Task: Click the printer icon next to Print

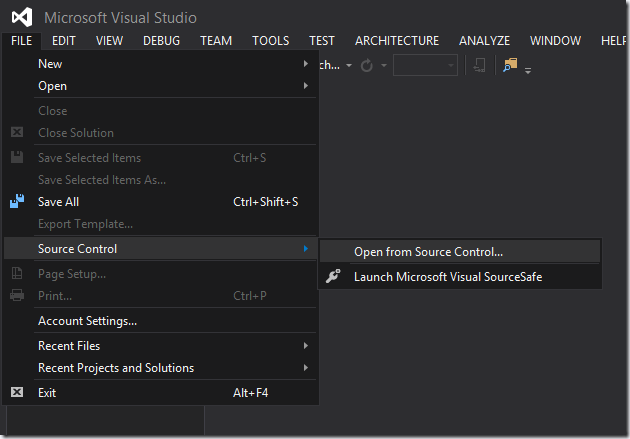Action: (17, 296)
